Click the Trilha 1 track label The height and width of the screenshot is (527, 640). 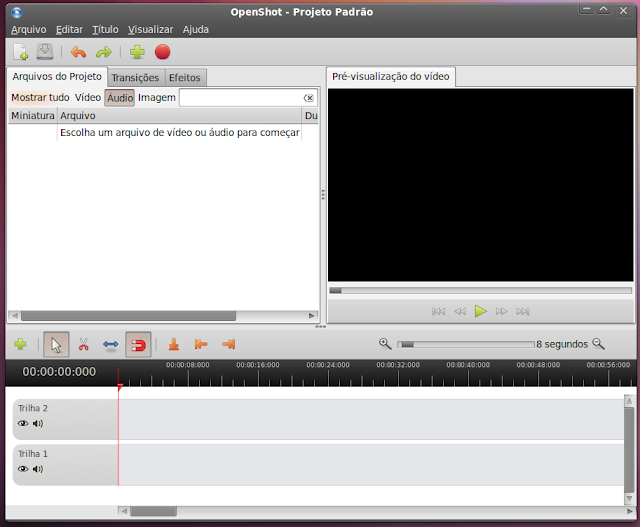[33, 454]
